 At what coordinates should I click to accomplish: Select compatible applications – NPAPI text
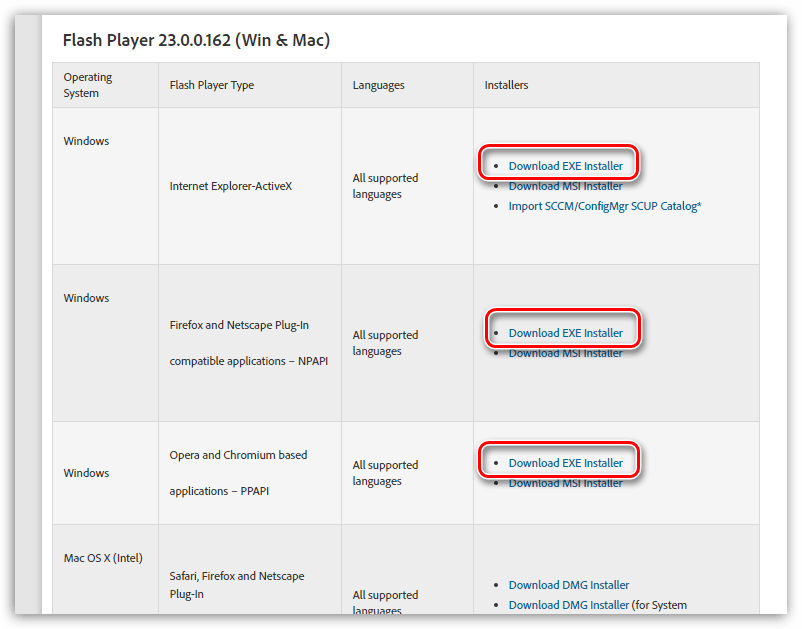coord(249,361)
